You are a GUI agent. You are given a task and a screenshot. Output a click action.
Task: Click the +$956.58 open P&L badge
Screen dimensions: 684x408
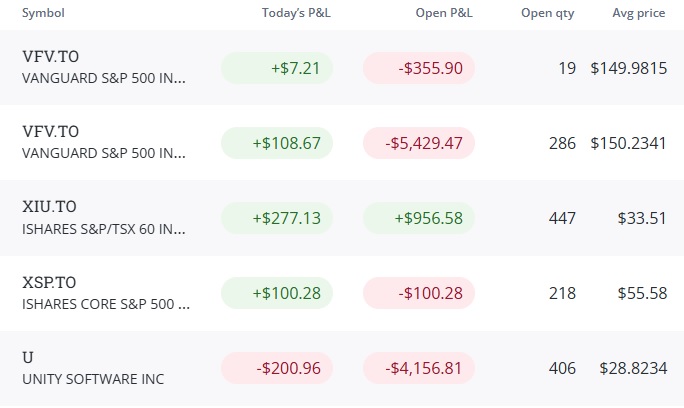tap(418, 218)
